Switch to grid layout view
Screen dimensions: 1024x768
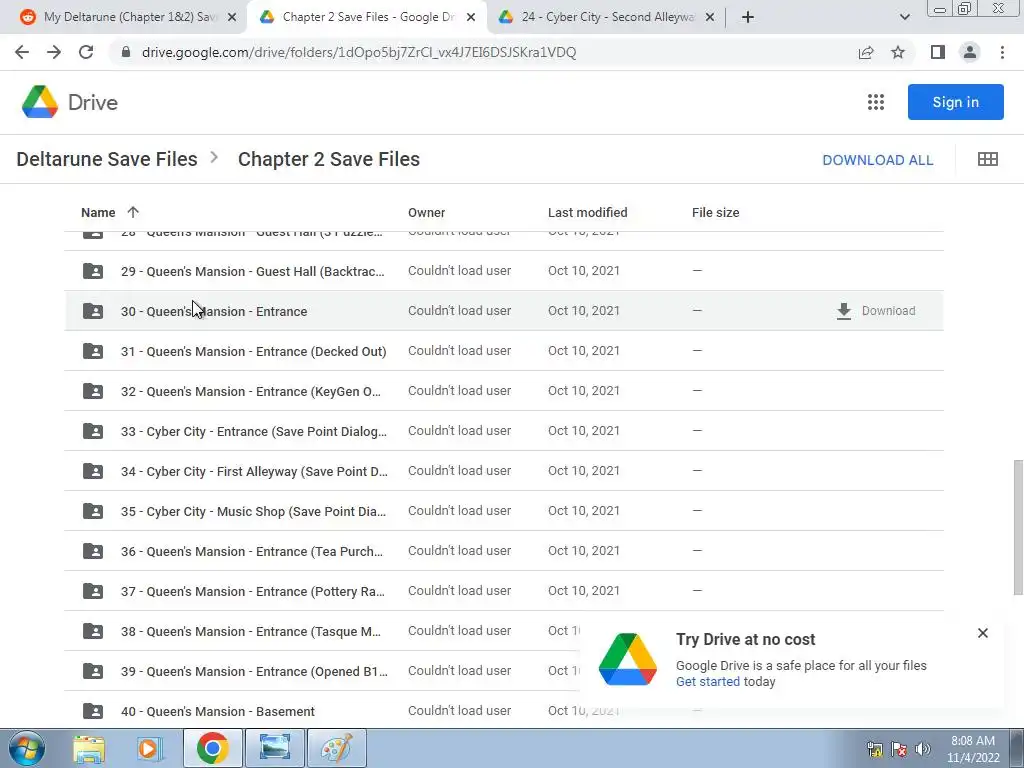coord(987,159)
